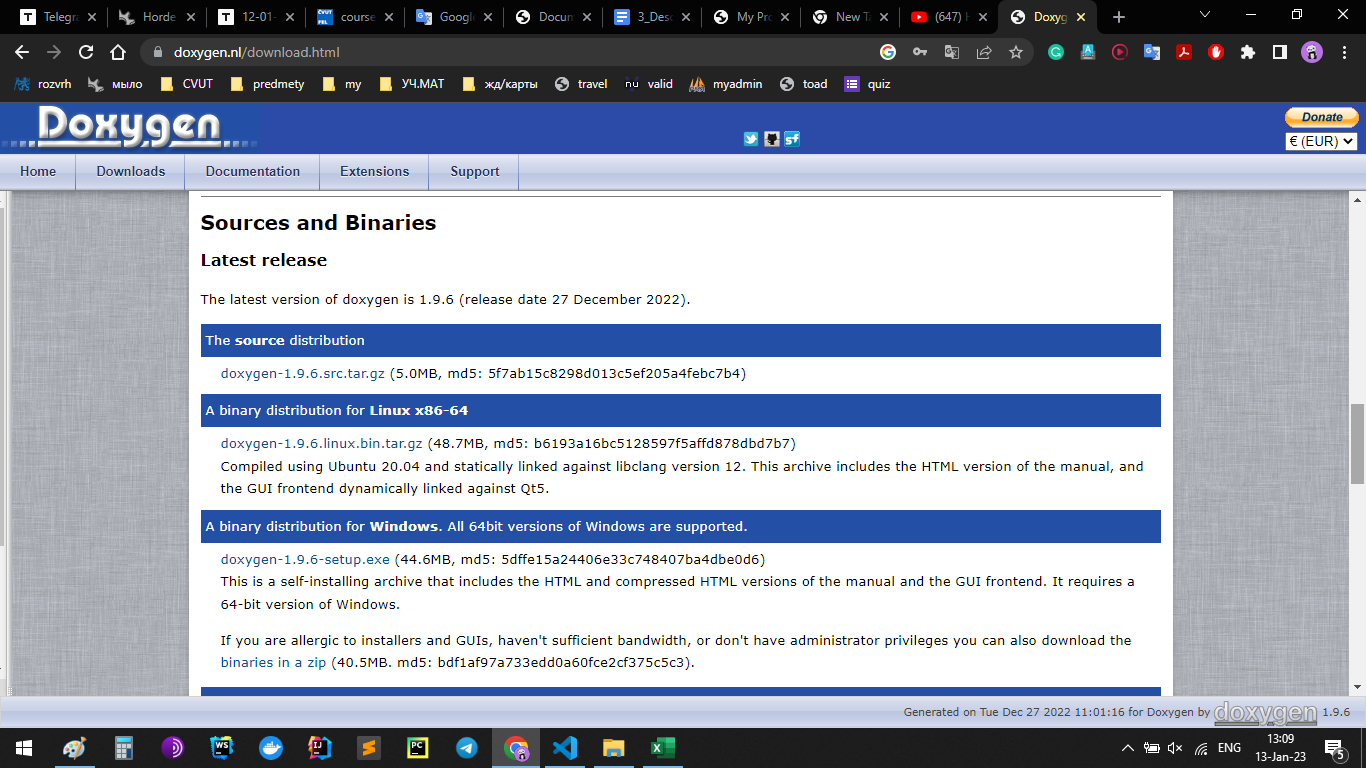Show hidden system tray icons
The height and width of the screenshot is (768, 1366).
click(1128, 748)
